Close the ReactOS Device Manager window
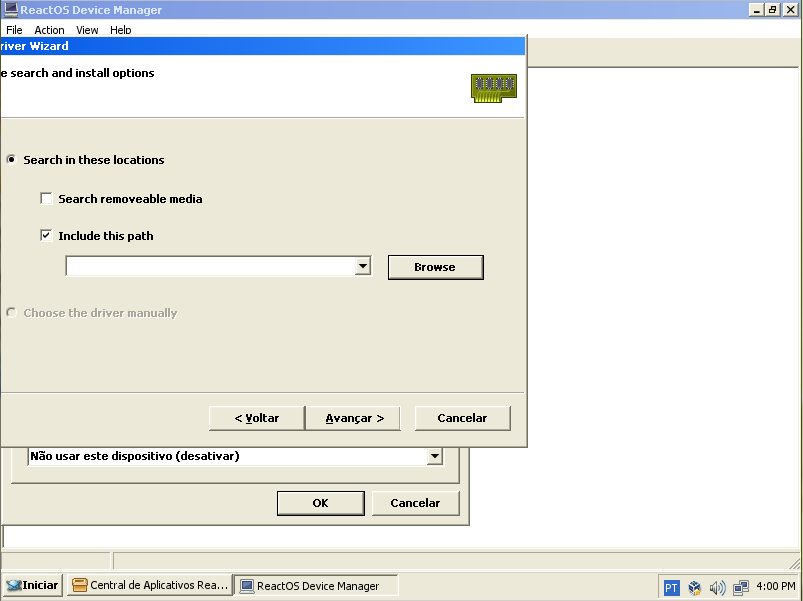This screenshot has height=601, width=803. pos(791,10)
